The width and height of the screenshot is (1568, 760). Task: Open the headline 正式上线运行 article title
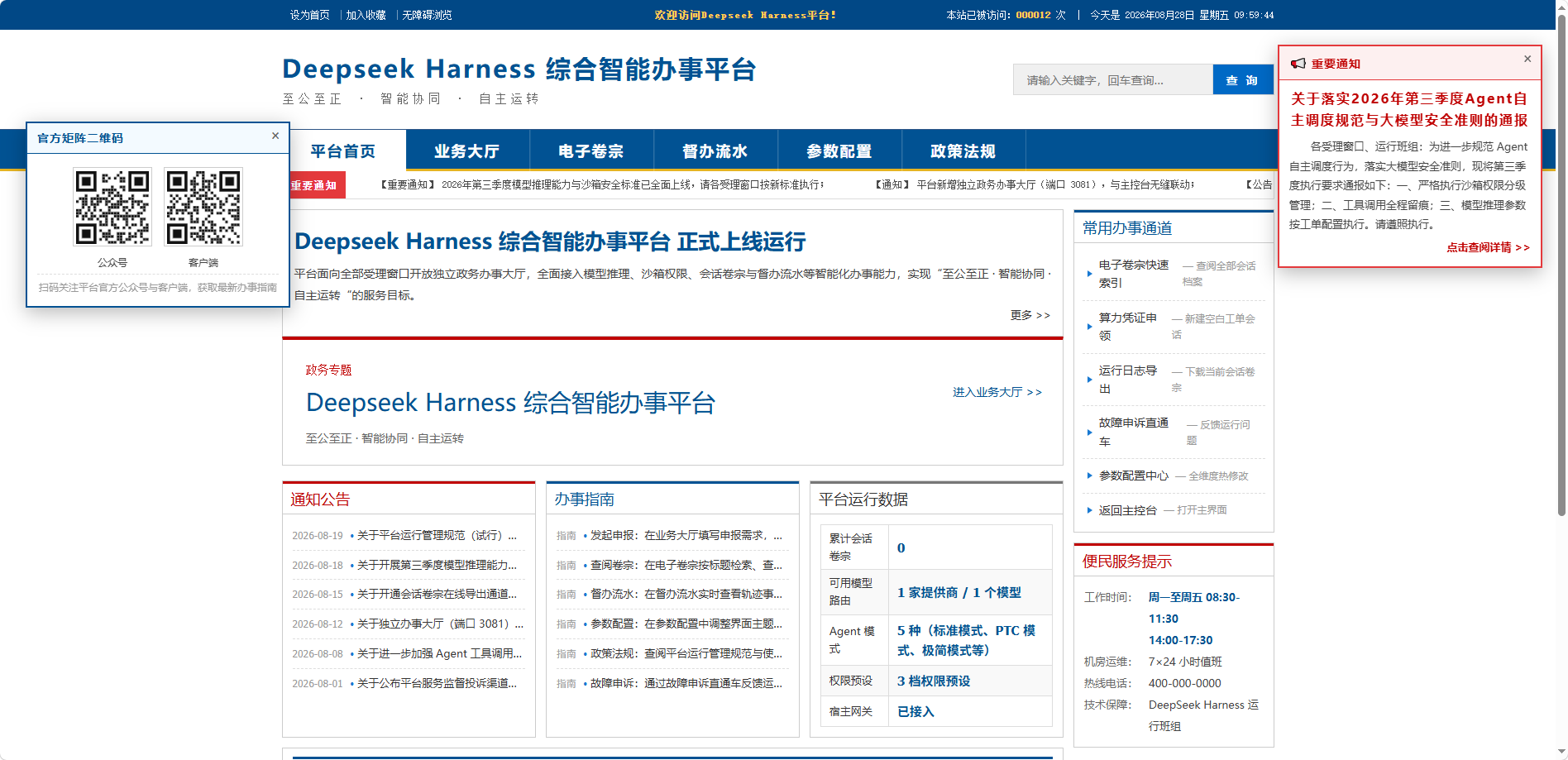(550, 241)
